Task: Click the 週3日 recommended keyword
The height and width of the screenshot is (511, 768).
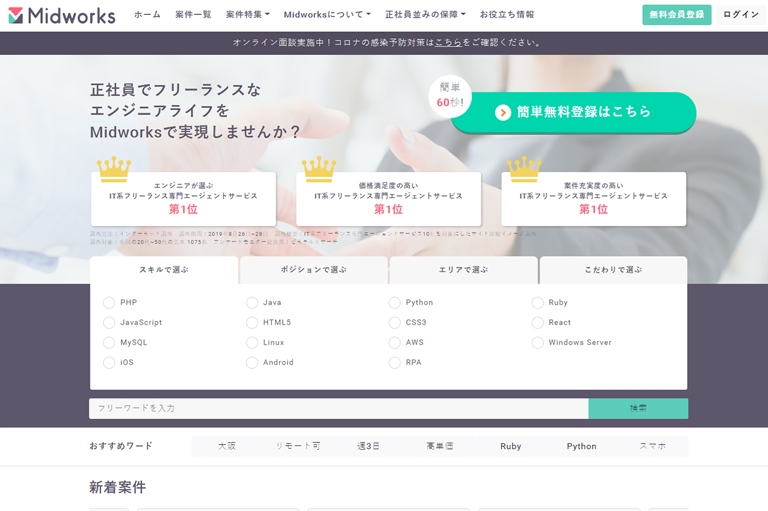Action: pyautogui.click(x=368, y=446)
